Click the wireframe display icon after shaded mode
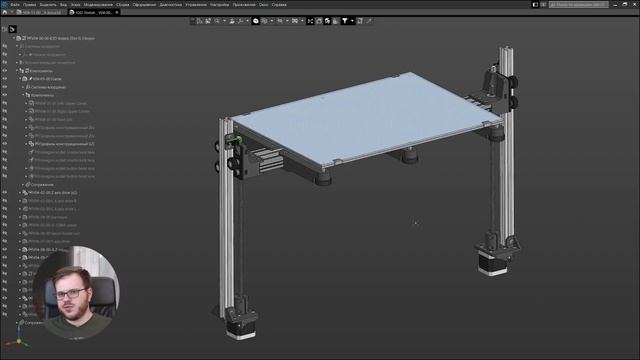This screenshot has height=360, width=640. 264,21
